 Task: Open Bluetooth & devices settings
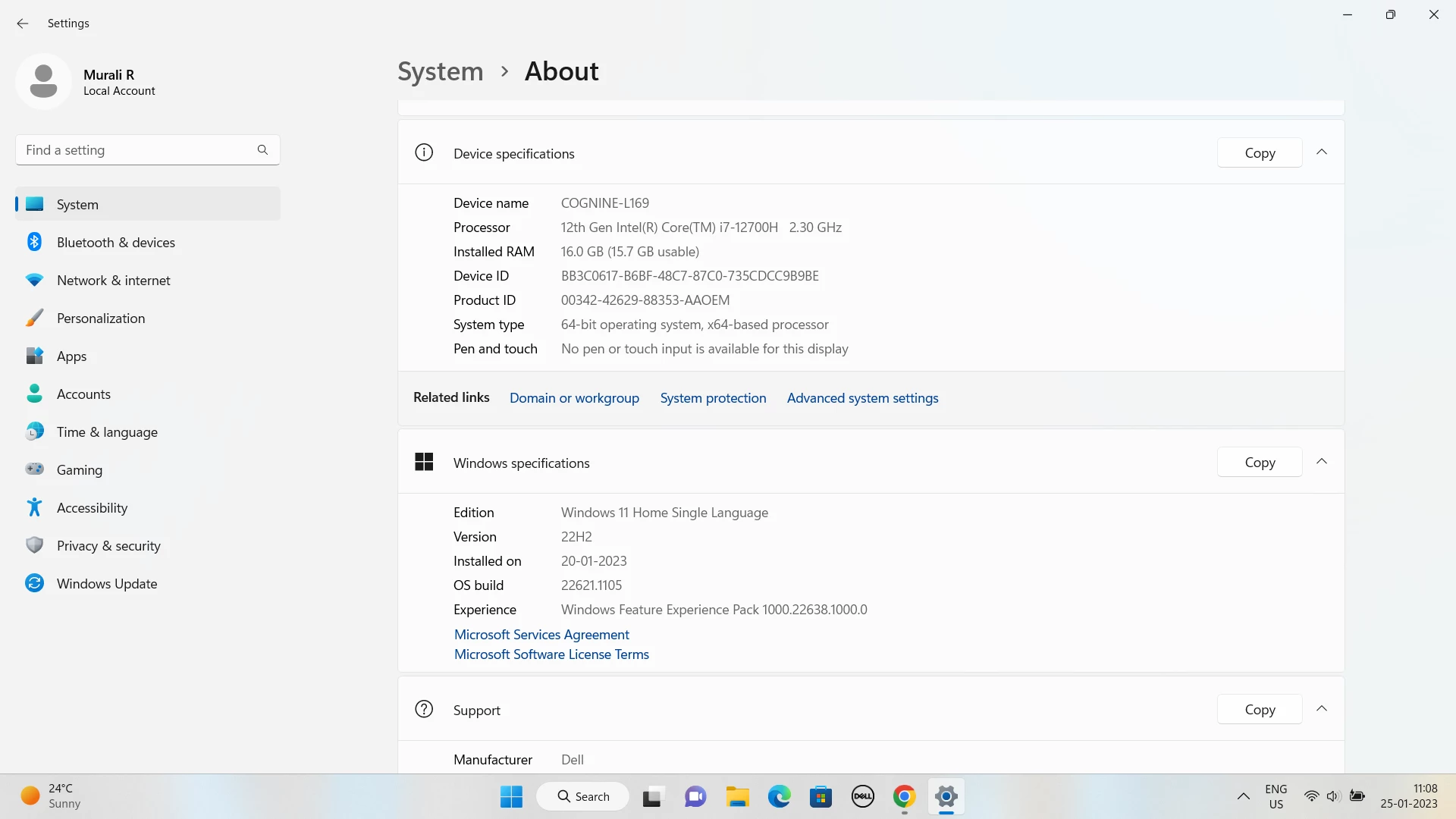(x=115, y=242)
